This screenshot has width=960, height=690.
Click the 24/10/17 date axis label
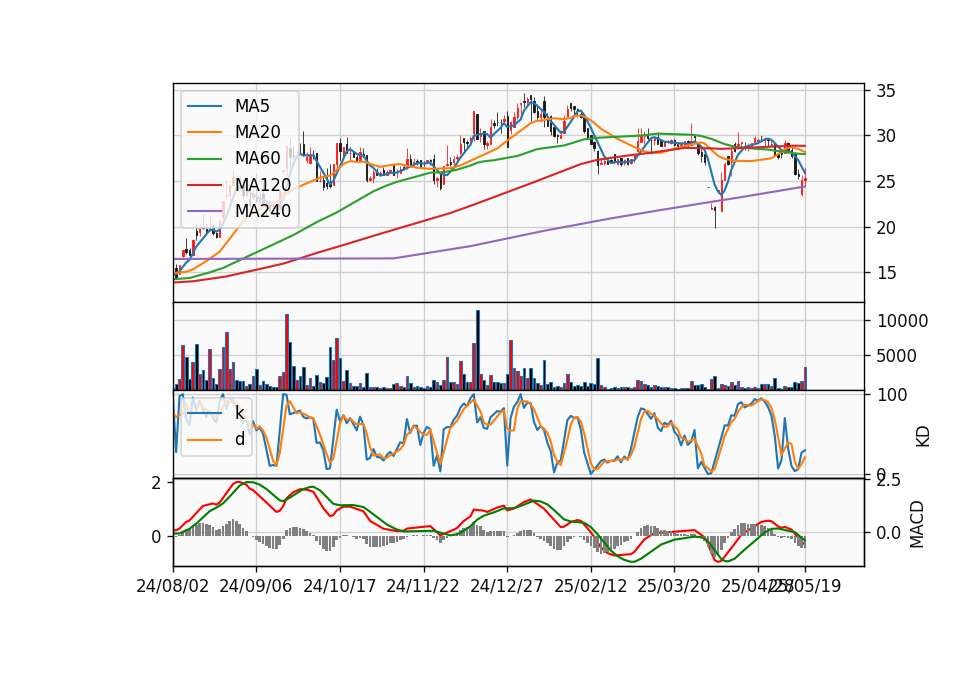coord(340,586)
